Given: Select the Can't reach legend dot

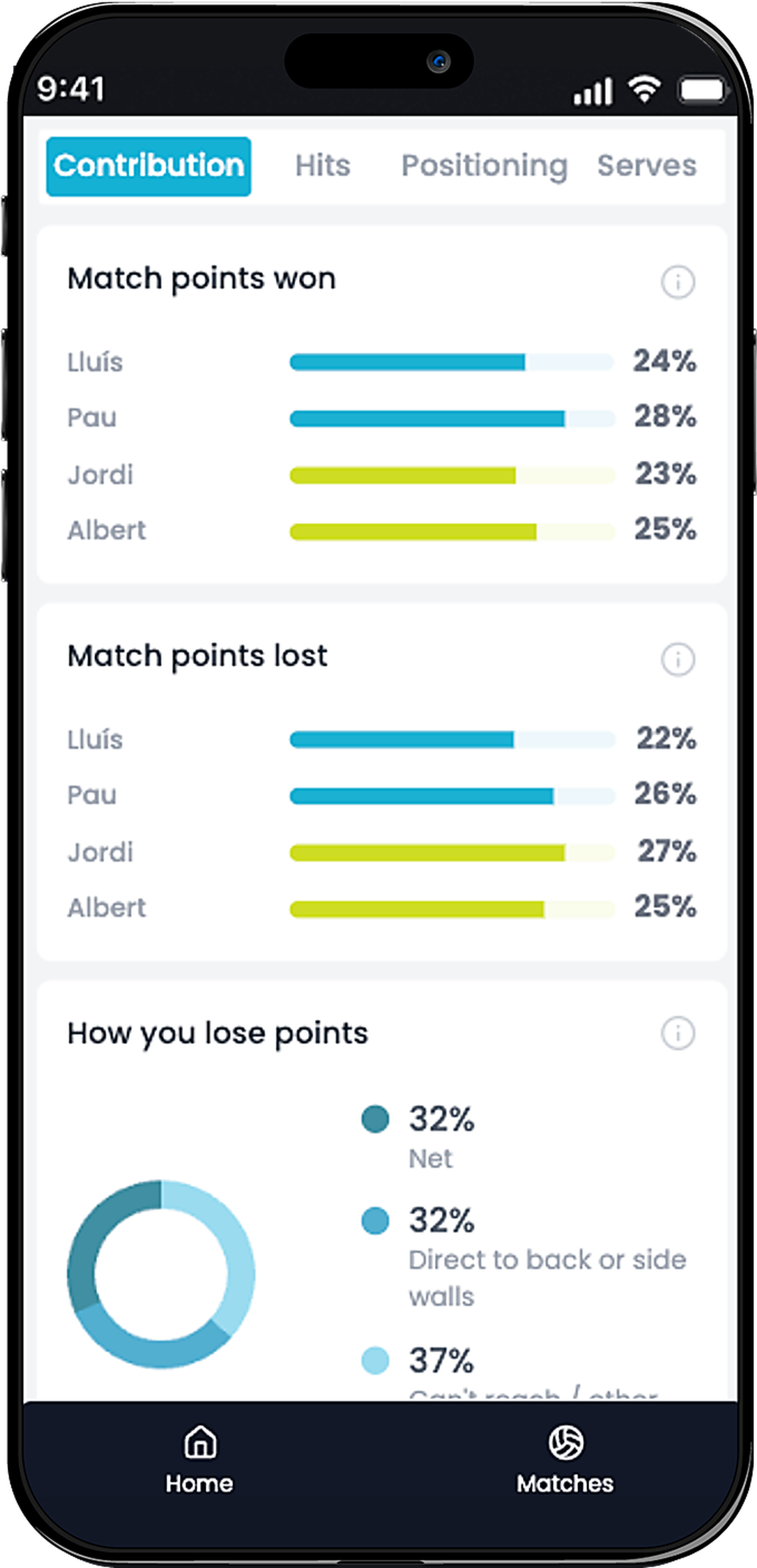Looking at the screenshot, I should 376,1358.
